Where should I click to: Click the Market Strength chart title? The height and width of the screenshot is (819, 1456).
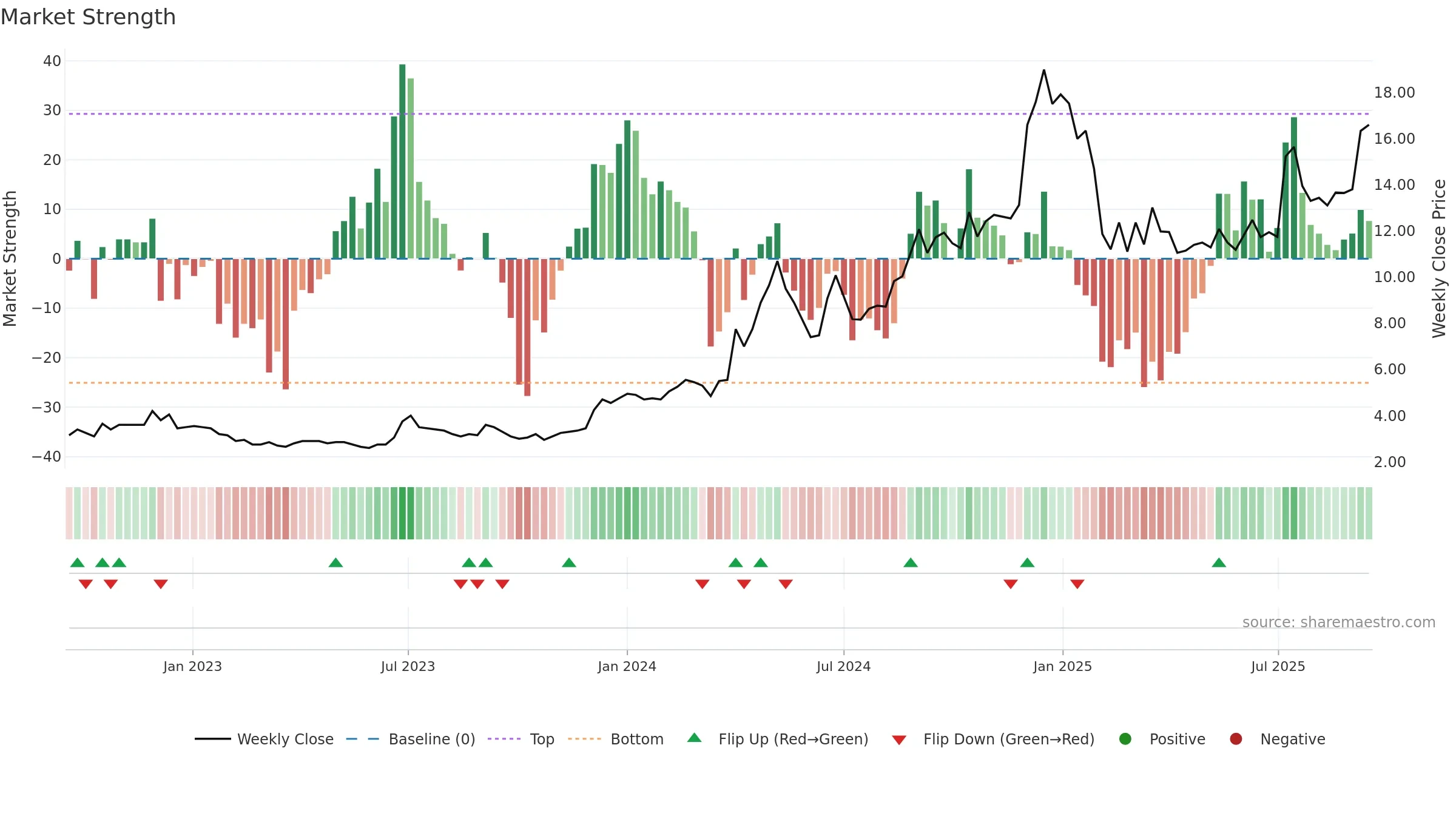tap(88, 17)
